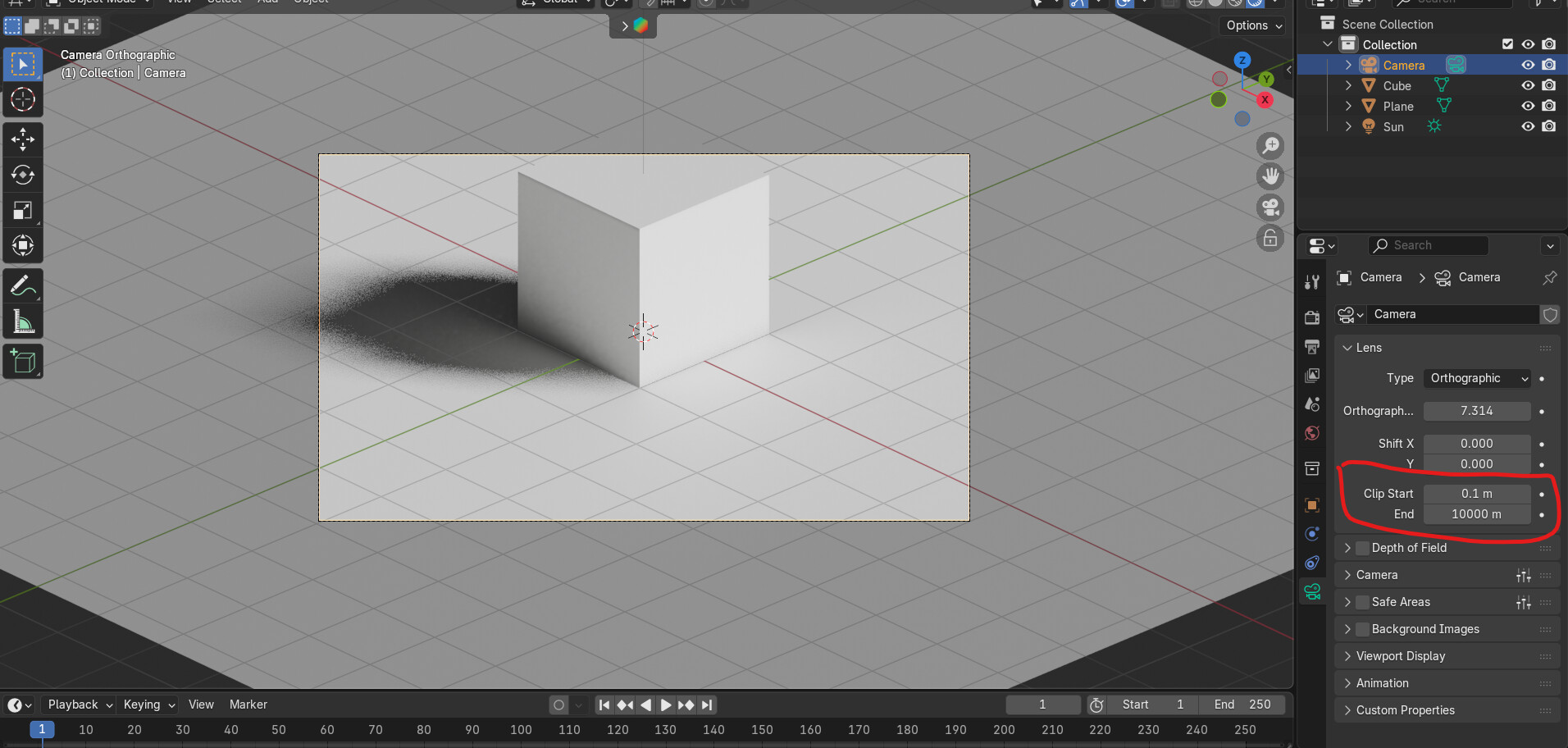Open the lens Type dropdown
1568x748 pixels.
[1478, 378]
